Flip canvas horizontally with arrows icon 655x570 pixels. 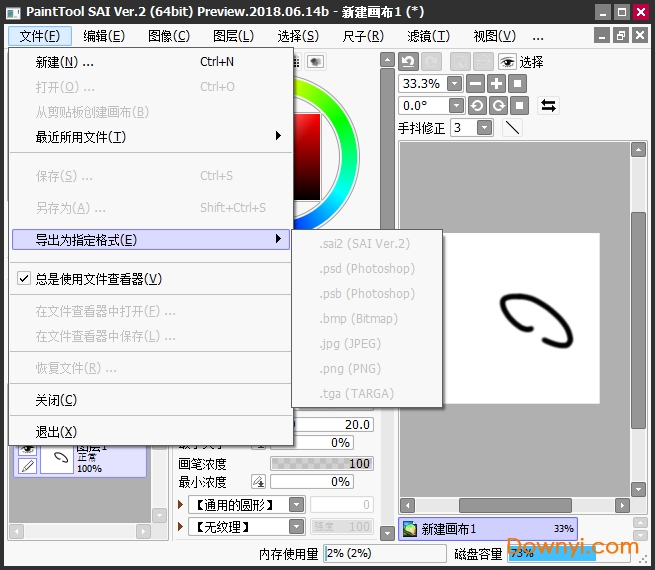pos(548,106)
